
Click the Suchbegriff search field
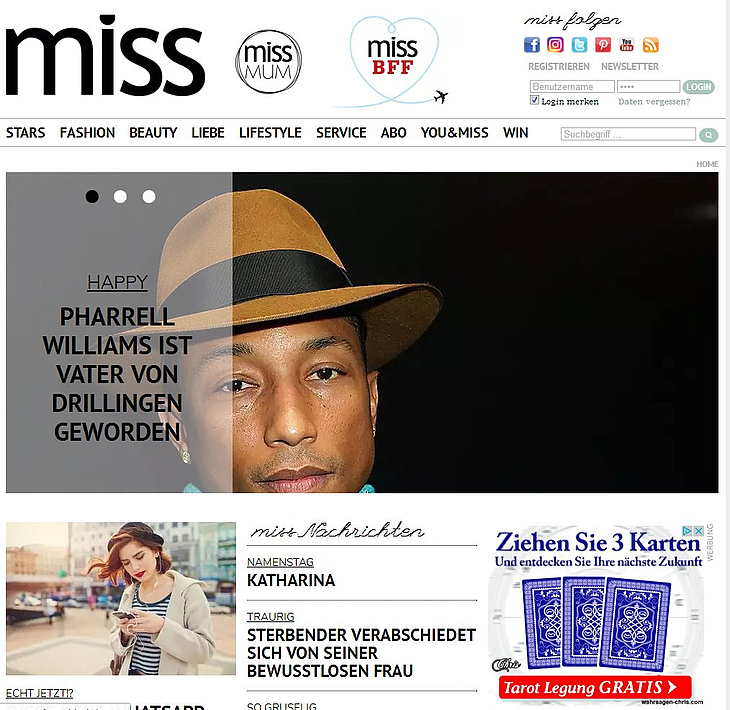pyautogui.click(x=628, y=135)
